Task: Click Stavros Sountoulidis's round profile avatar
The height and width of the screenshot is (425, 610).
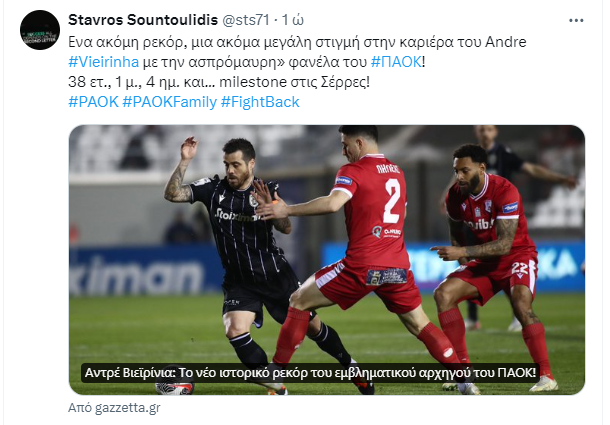Action: (40, 30)
